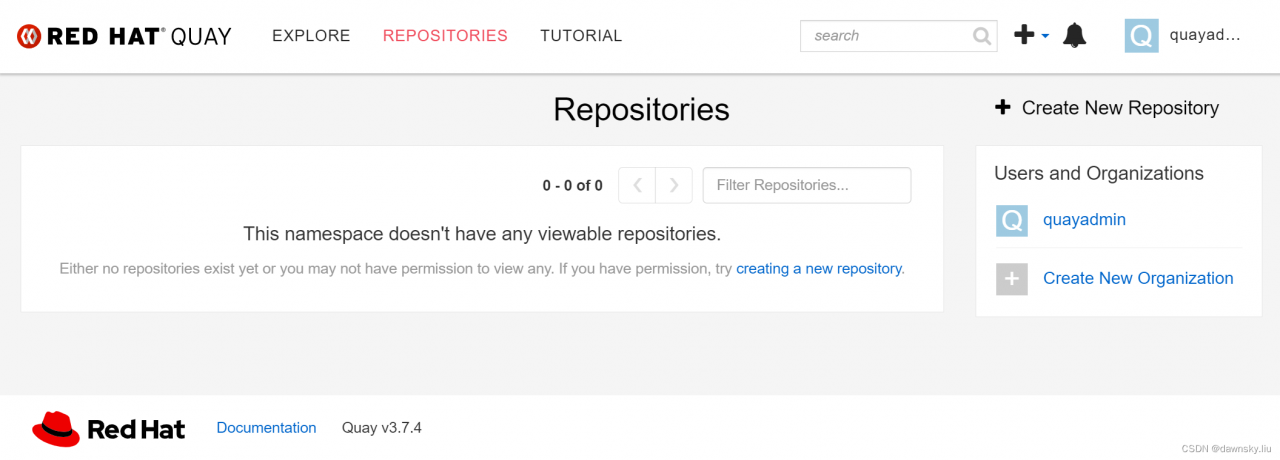
Task: Select quayadmin under Users and Organizations
Action: [1084, 219]
